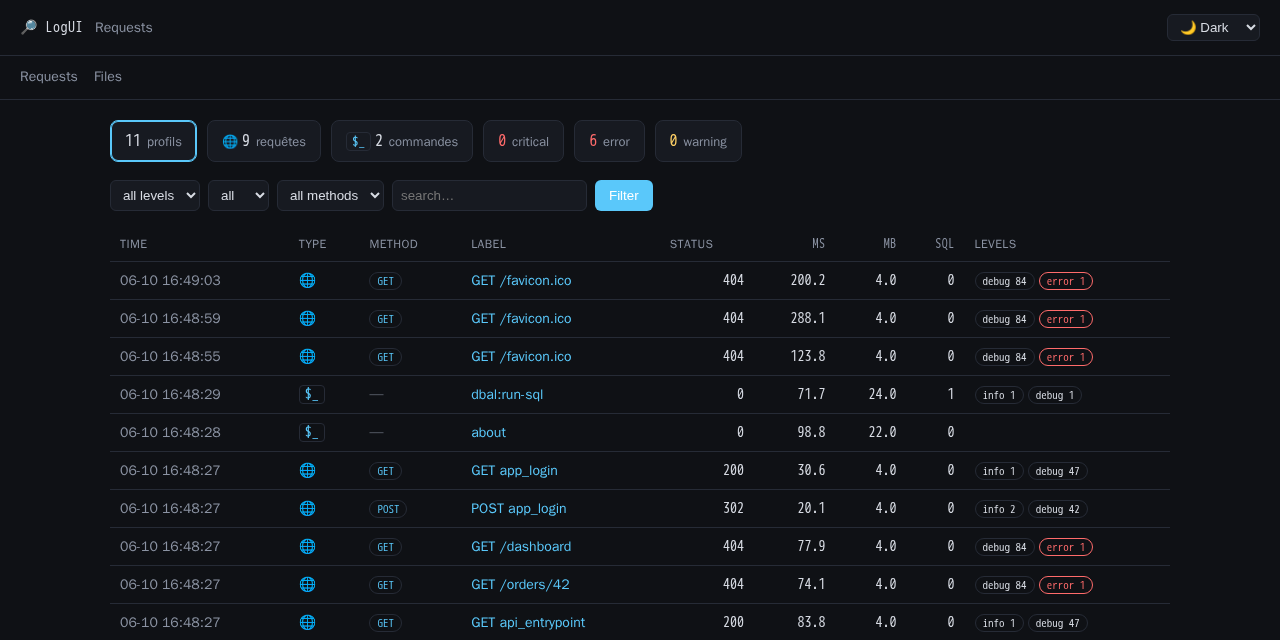The image size is (1280, 640).
Task: Click the LogUI magnifier logo
Action: (29, 27)
